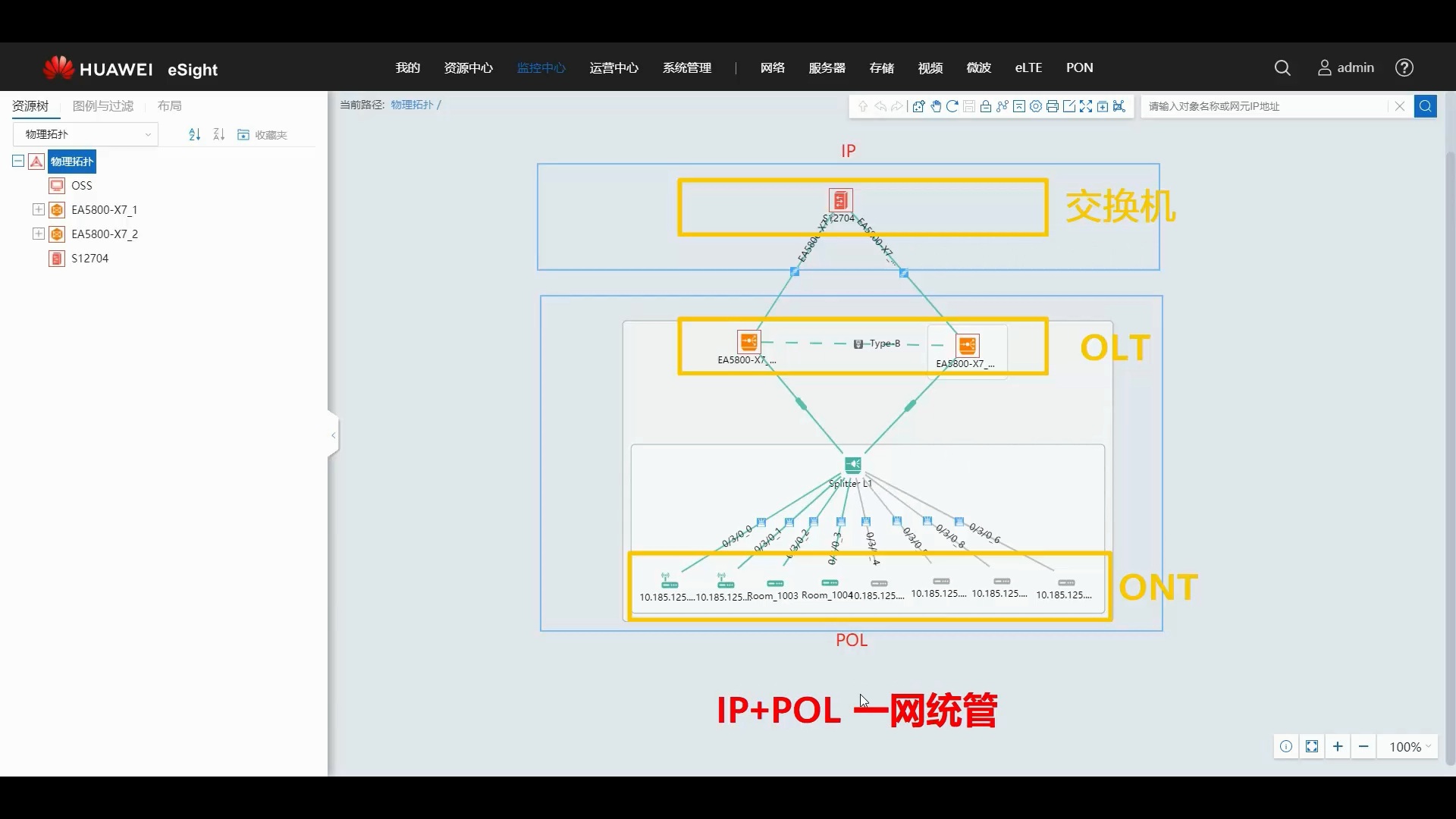Click the 收藏夹 favorites button
The width and height of the screenshot is (1456, 819).
click(262, 135)
